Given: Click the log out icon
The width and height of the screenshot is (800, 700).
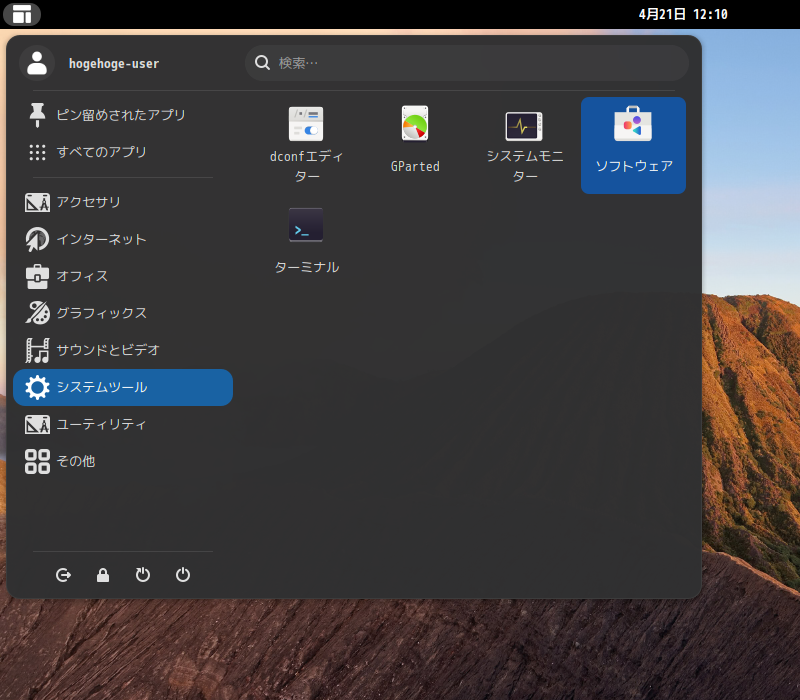Looking at the screenshot, I should [64, 575].
